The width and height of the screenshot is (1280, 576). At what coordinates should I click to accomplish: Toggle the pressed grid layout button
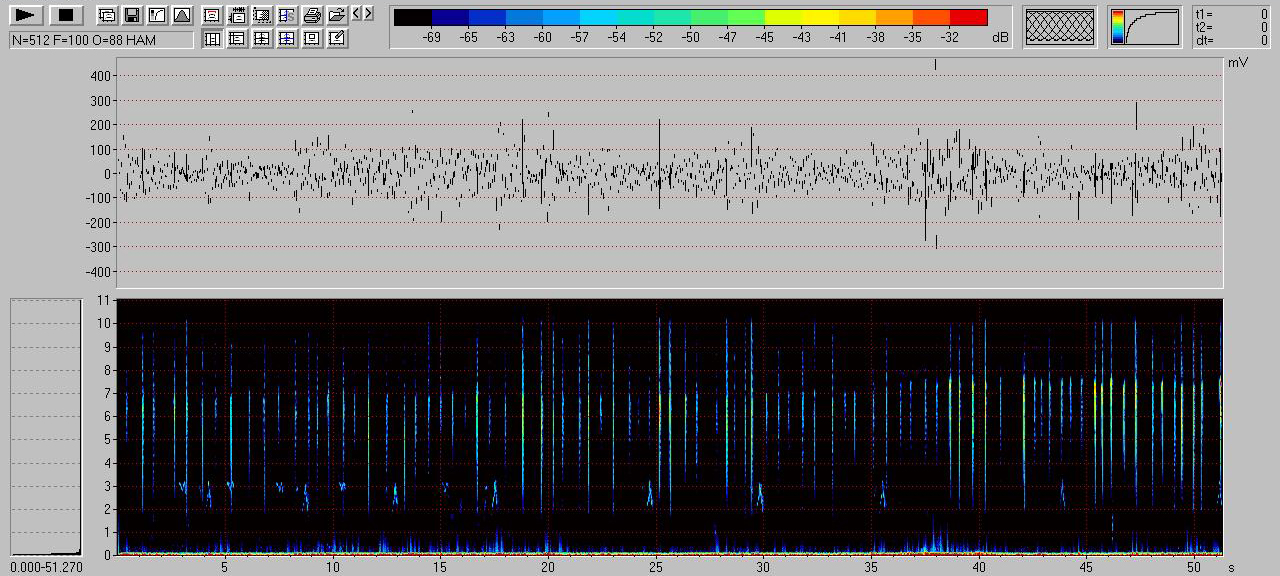click(212, 39)
